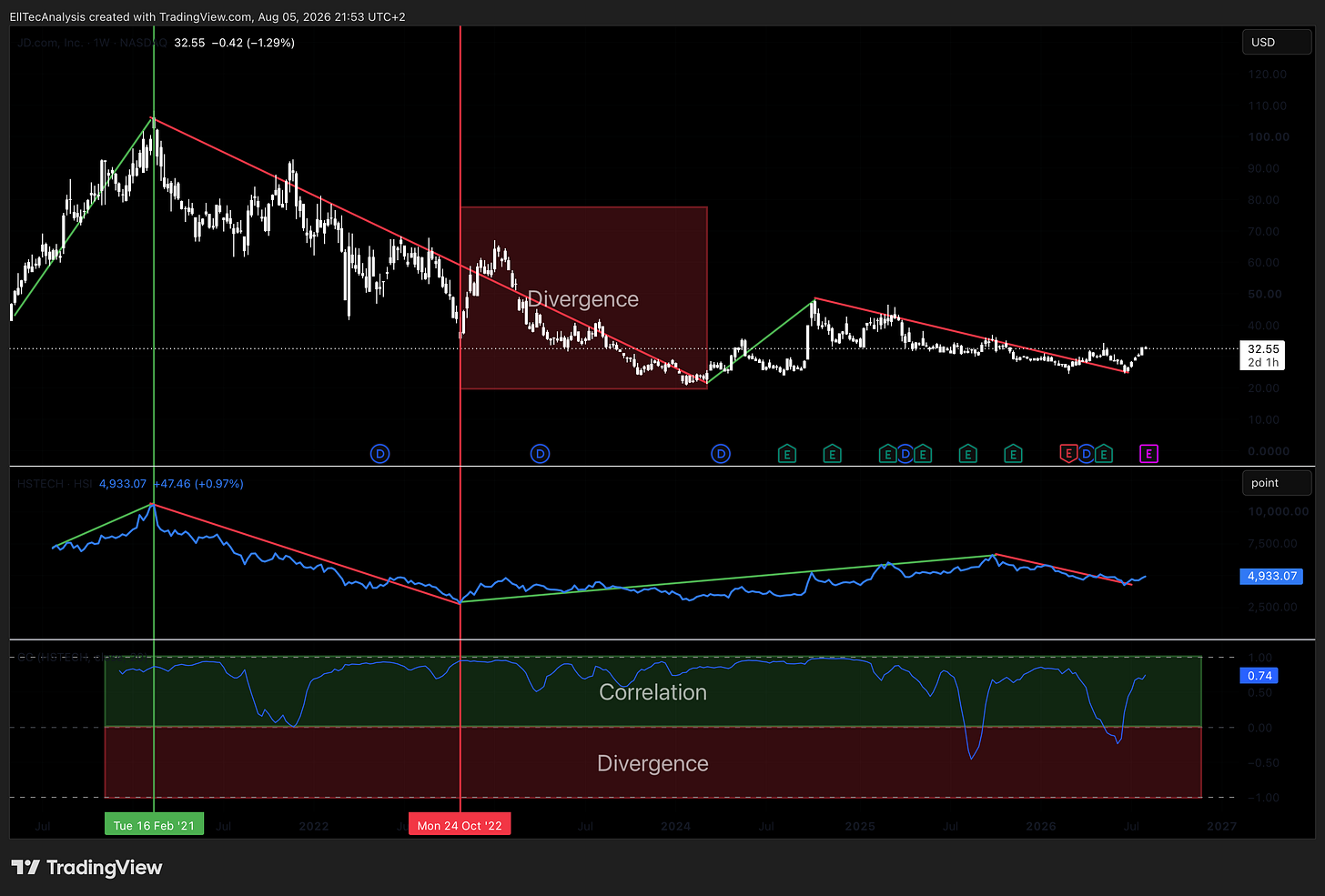Click the green earnings E marker nearest the magenta one
Viewport: 1325px width, 896px height.
(x=1104, y=453)
